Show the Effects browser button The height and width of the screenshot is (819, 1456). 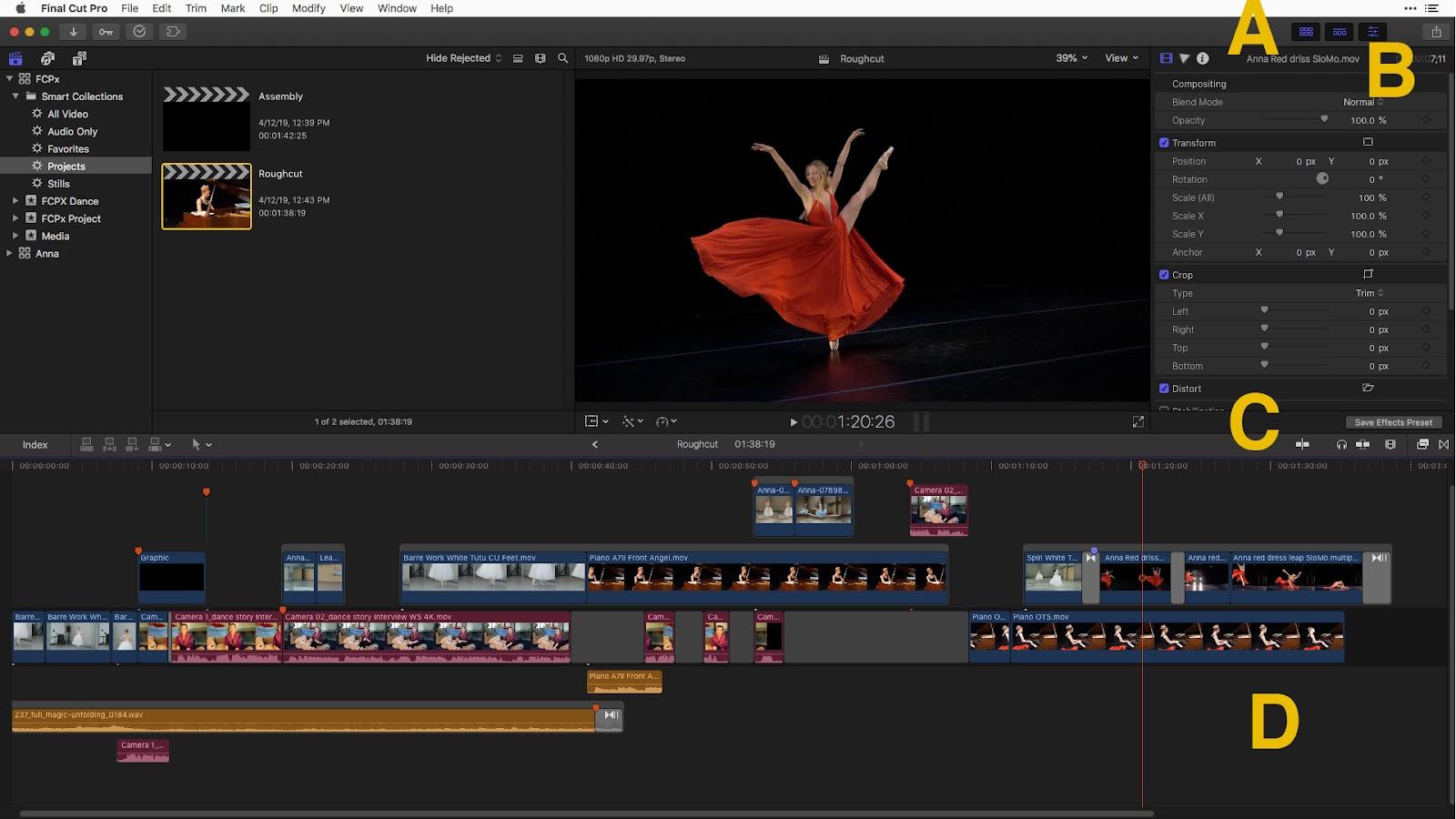pyautogui.click(x=1422, y=444)
